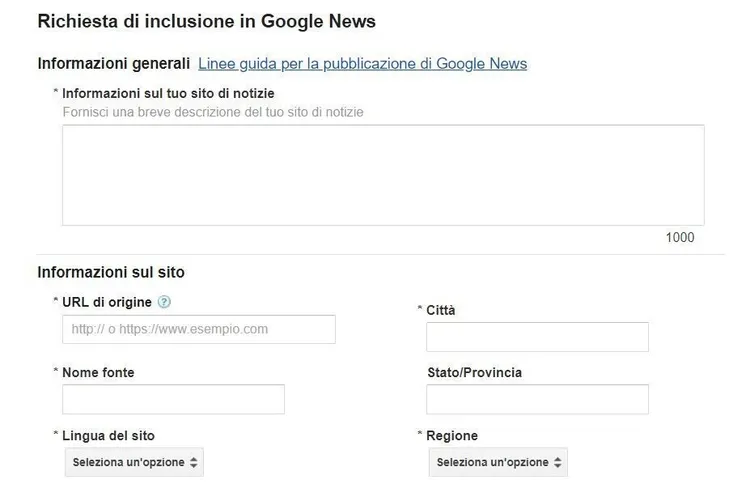Open the Lingua del sito dropdown

134,462
